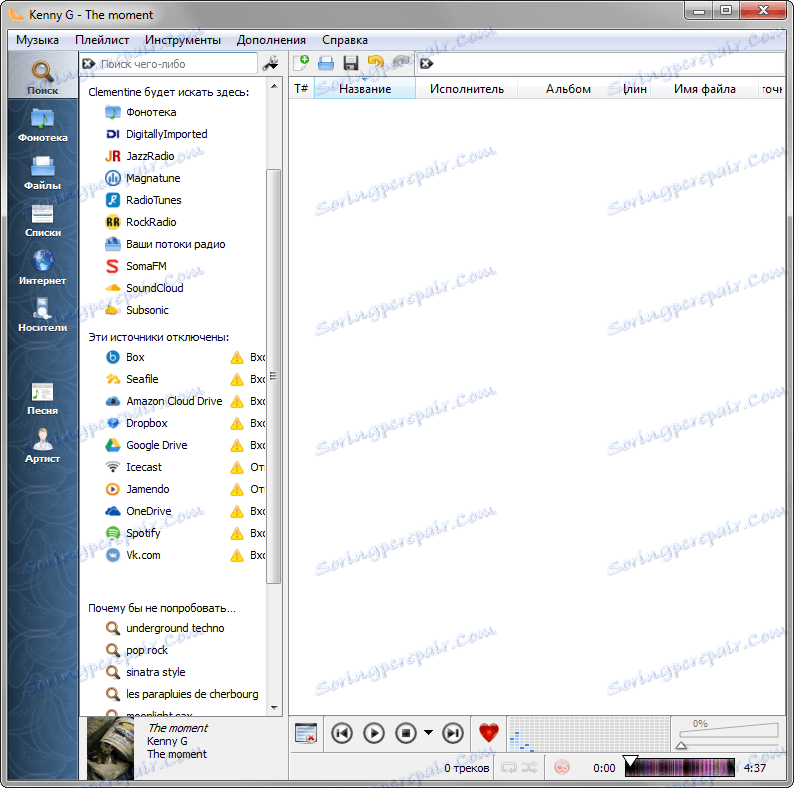
Task: Click the disabled OneDrive source
Action: click(x=138, y=511)
